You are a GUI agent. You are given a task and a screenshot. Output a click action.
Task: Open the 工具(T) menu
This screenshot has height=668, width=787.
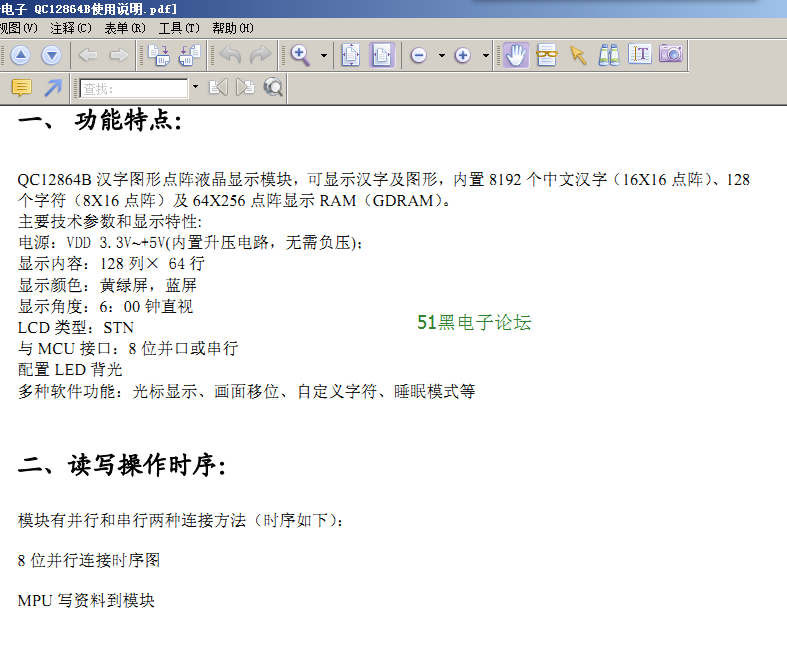click(x=179, y=27)
